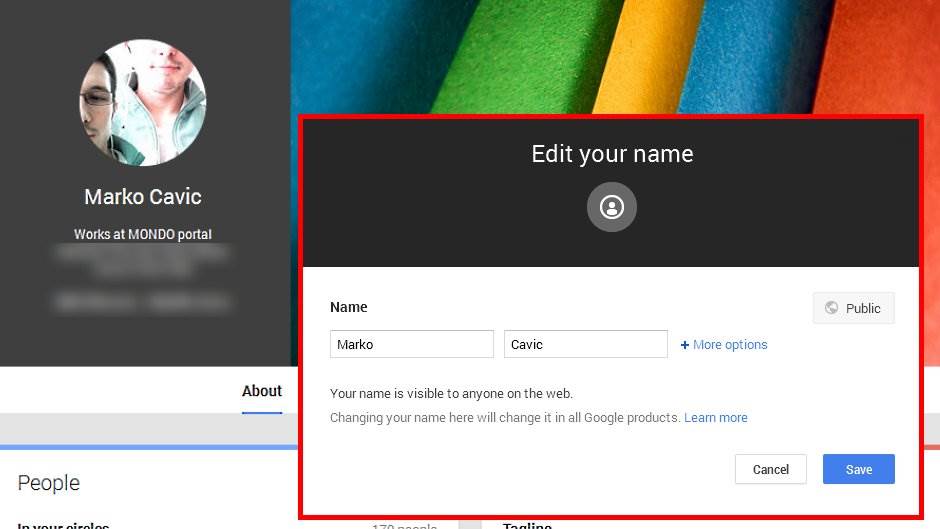Click the globe icon on Public button
Screen dimensions: 940x529
tap(831, 308)
